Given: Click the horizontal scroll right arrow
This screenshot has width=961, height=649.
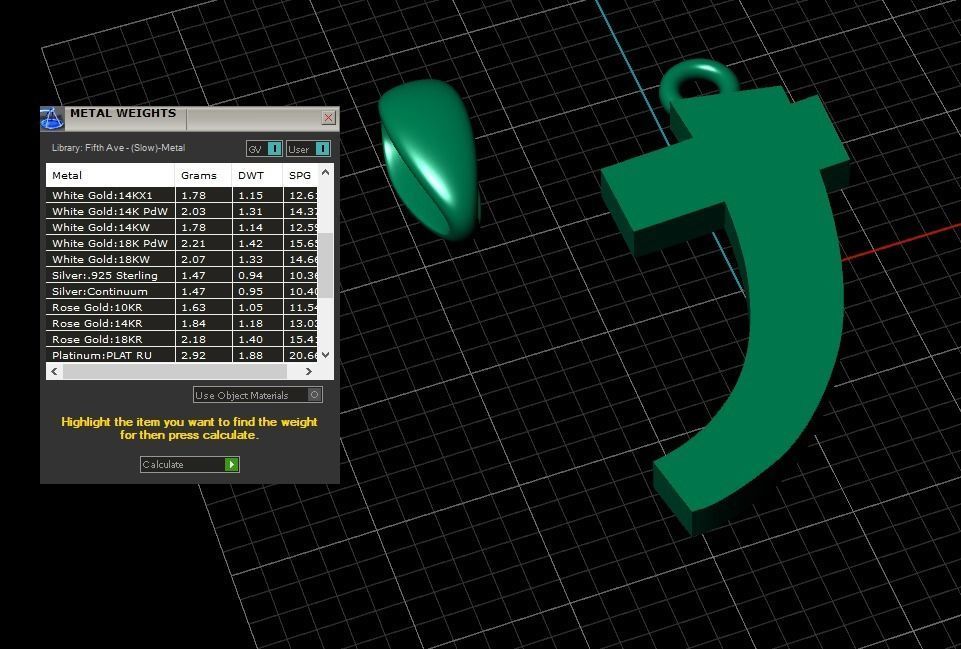Looking at the screenshot, I should pos(308,371).
